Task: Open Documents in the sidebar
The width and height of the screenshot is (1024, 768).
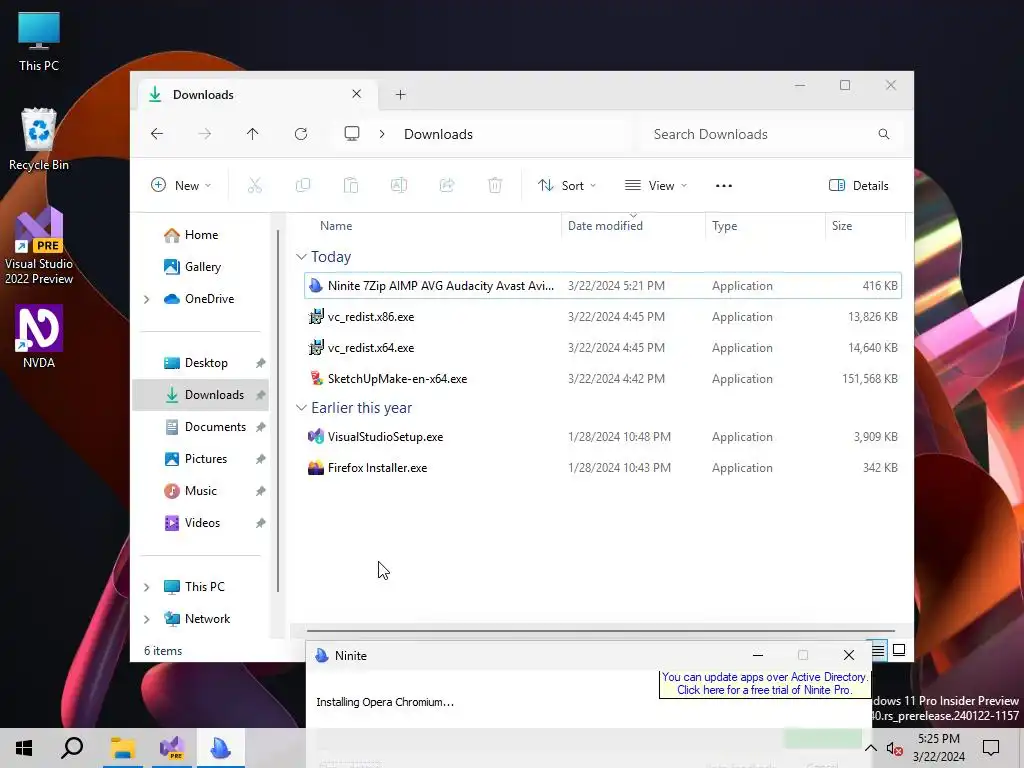Action: tap(200, 426)
